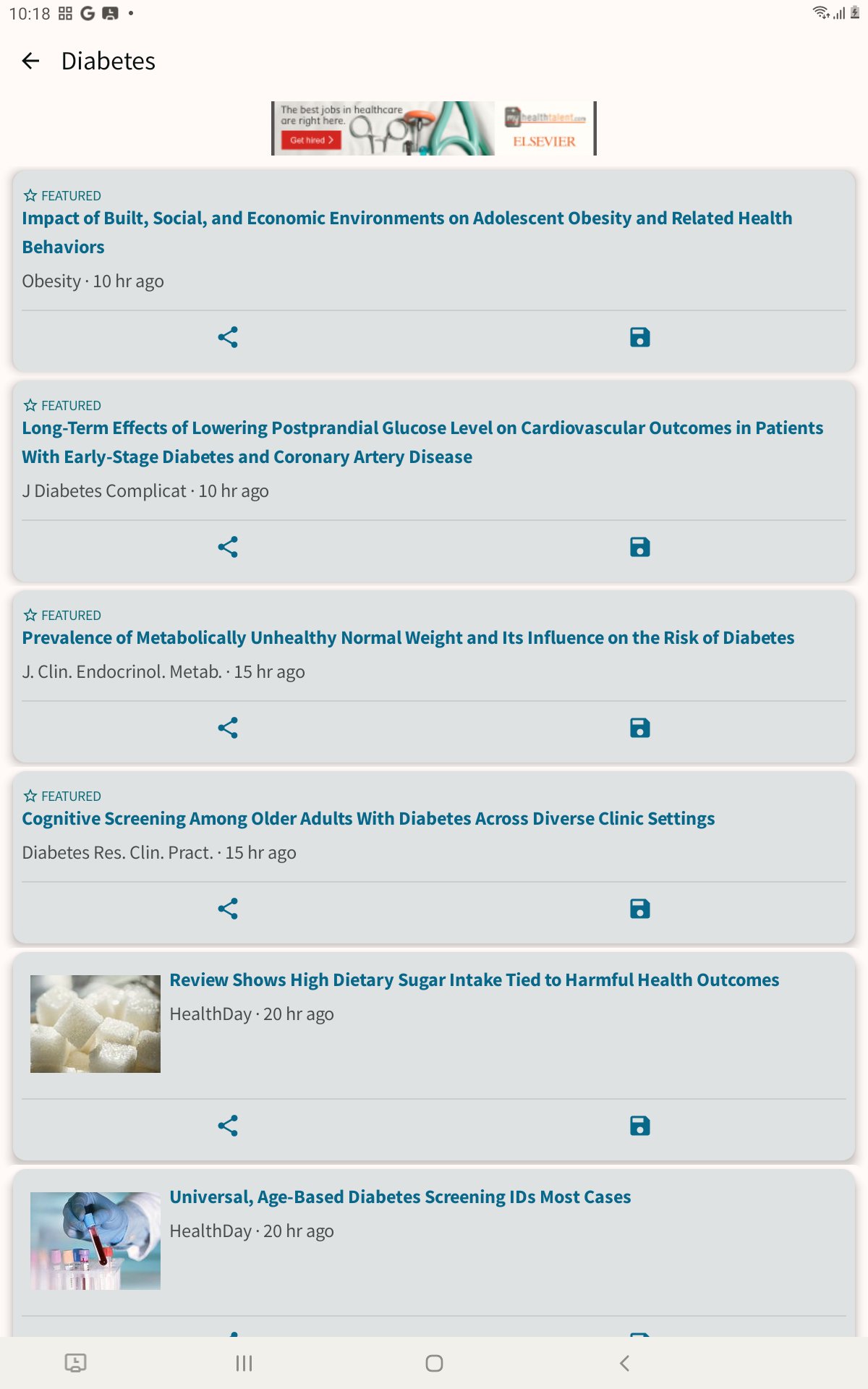Share the Adolescent Obesity article
Viewport: 868px width, 1389px height.
coord(228,337)
